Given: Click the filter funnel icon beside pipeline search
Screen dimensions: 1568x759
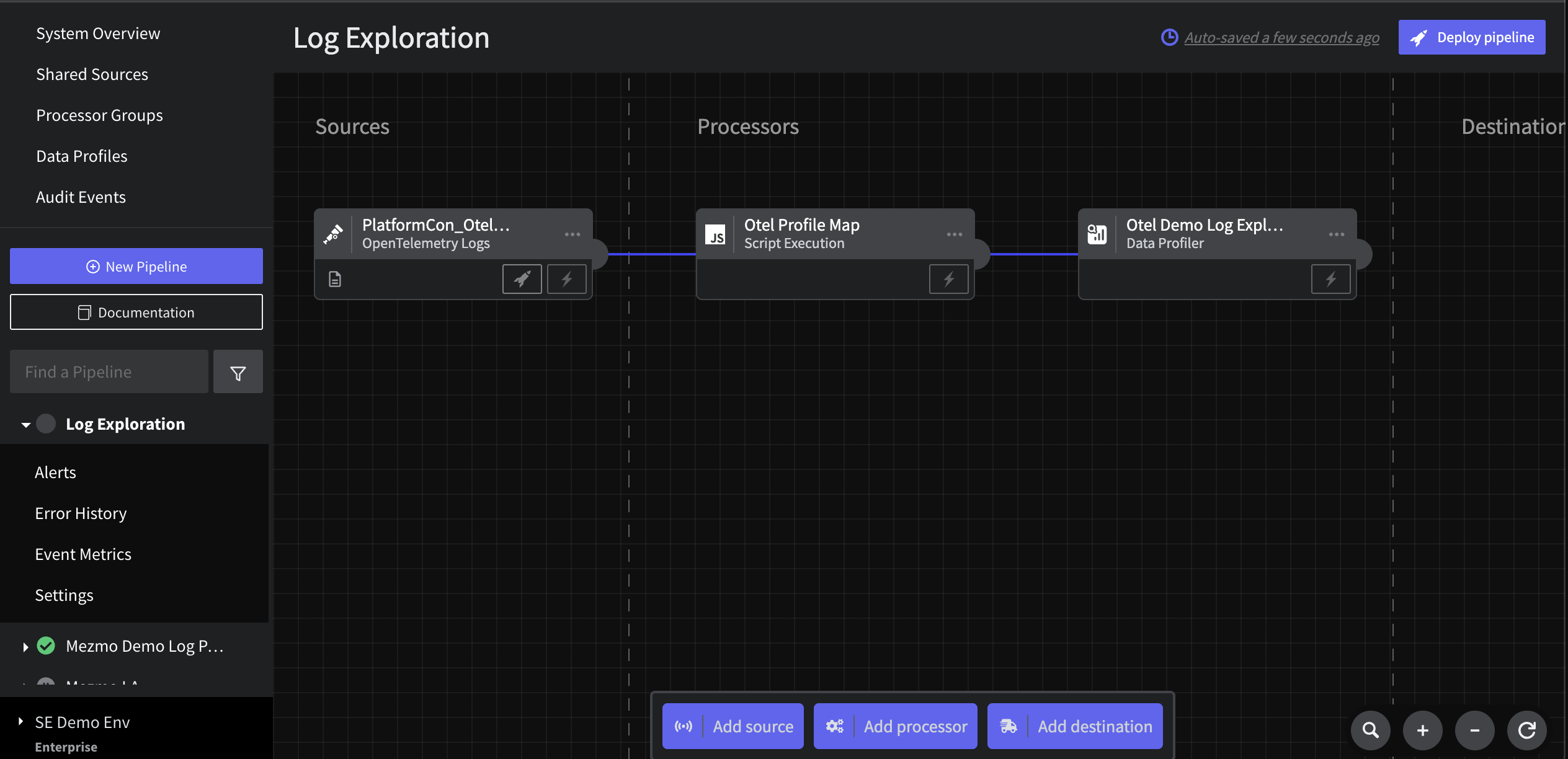Looking at the screenshot, I should 238,372.
